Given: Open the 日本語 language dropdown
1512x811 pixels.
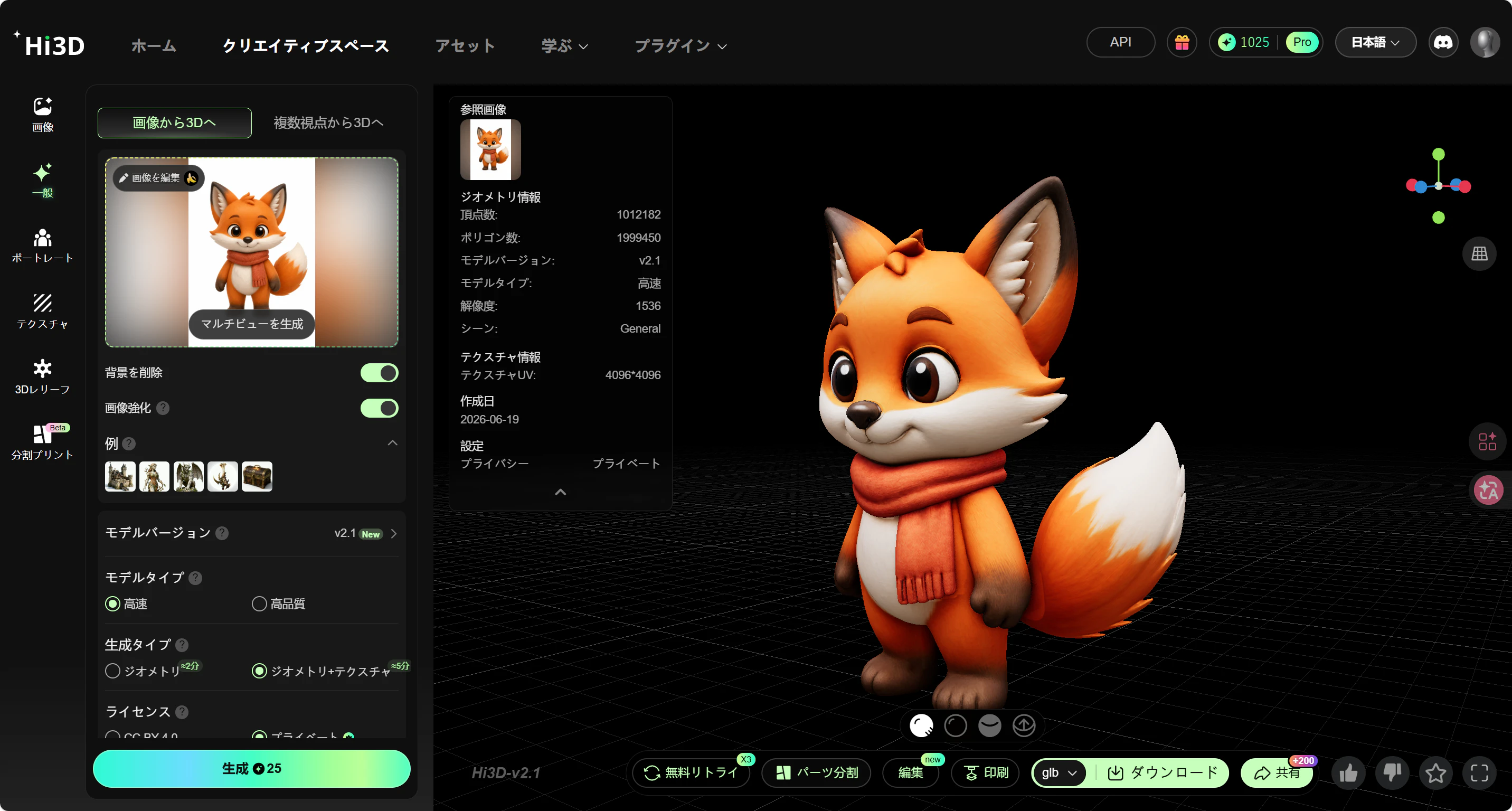Looking at the screenshot, I should click(x=1375, y=42).
